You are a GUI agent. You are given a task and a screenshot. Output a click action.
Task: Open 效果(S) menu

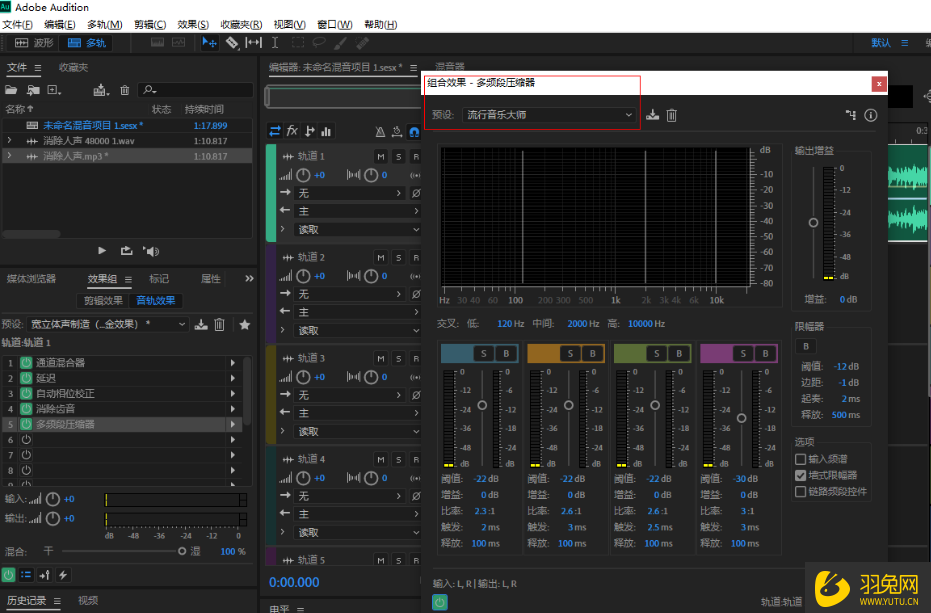coord(193,24)
